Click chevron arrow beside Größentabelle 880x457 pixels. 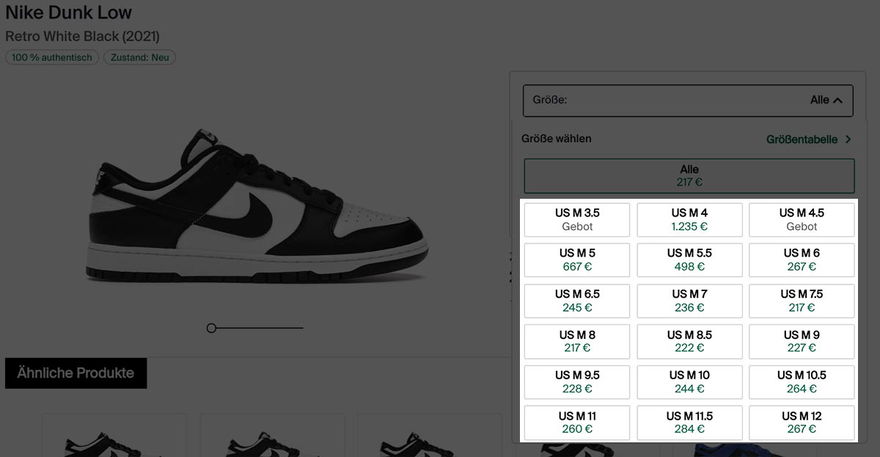[x=848, y=139]
